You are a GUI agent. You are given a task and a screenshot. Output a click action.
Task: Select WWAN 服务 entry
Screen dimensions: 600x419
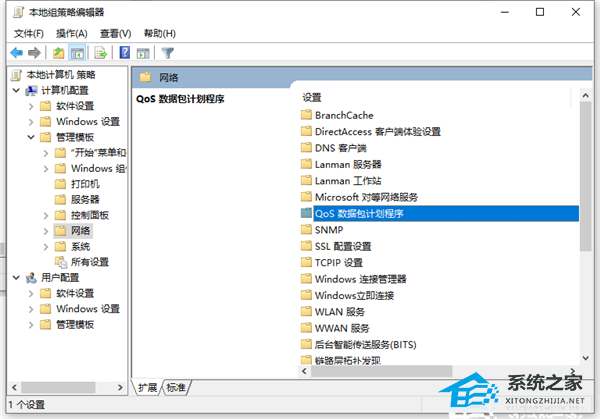342,328
